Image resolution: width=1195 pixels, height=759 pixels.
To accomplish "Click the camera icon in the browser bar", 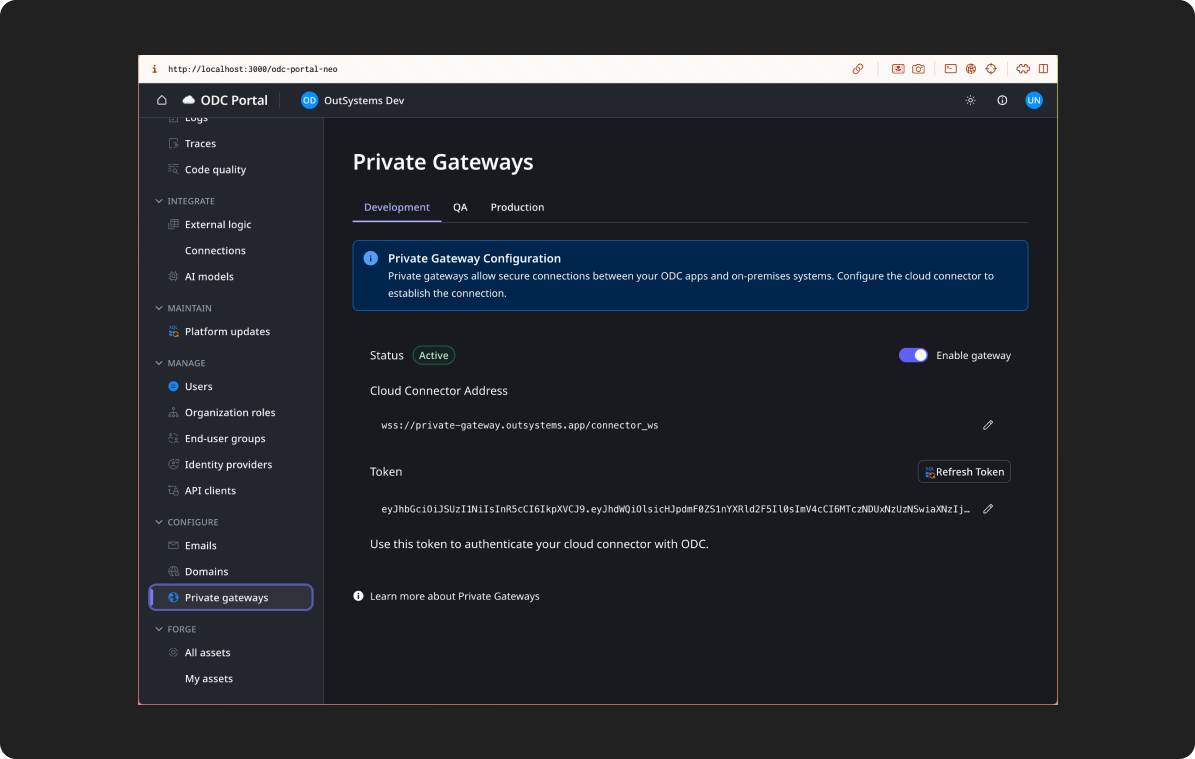I will [x=918, y=69].
